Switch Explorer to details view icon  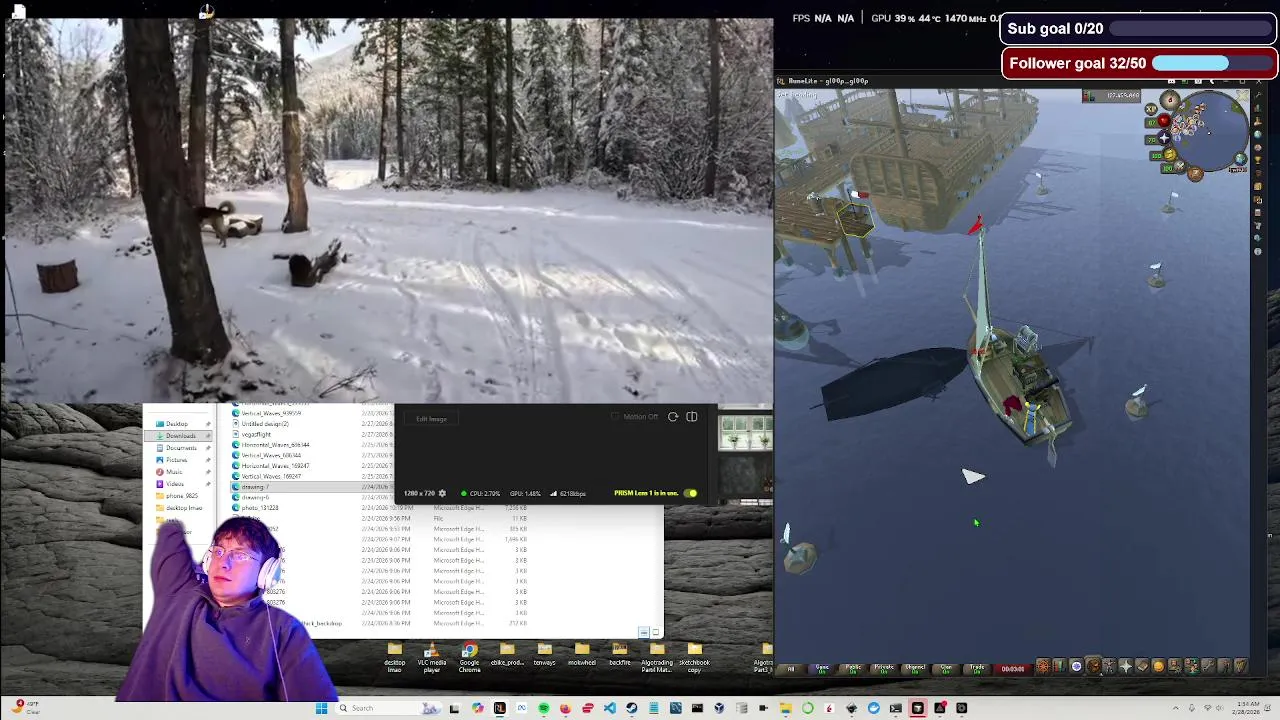pos(644,633)
